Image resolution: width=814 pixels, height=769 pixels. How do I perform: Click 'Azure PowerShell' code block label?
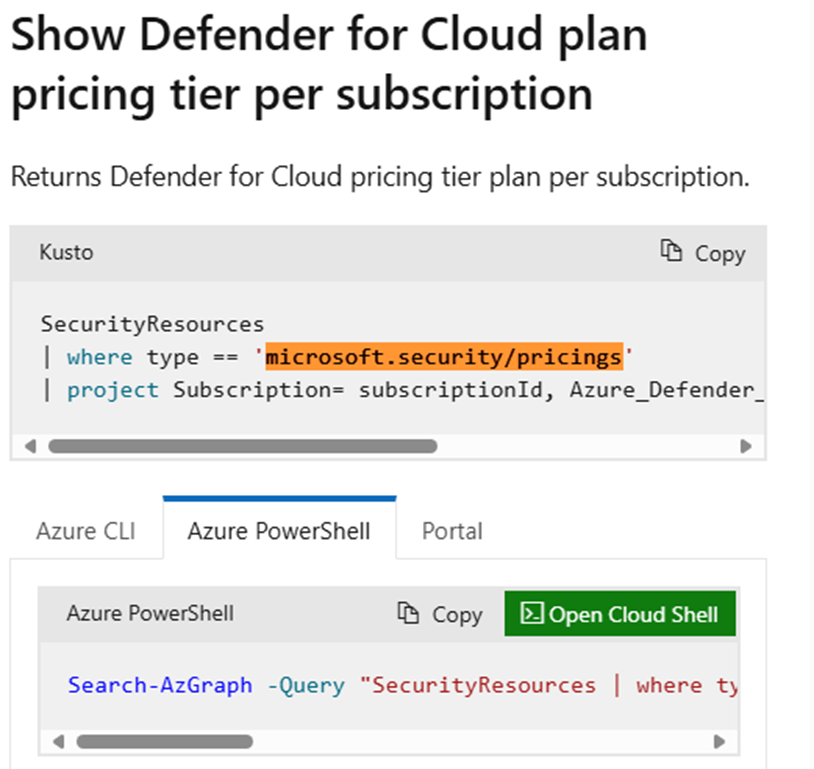(x=150, y=613)
